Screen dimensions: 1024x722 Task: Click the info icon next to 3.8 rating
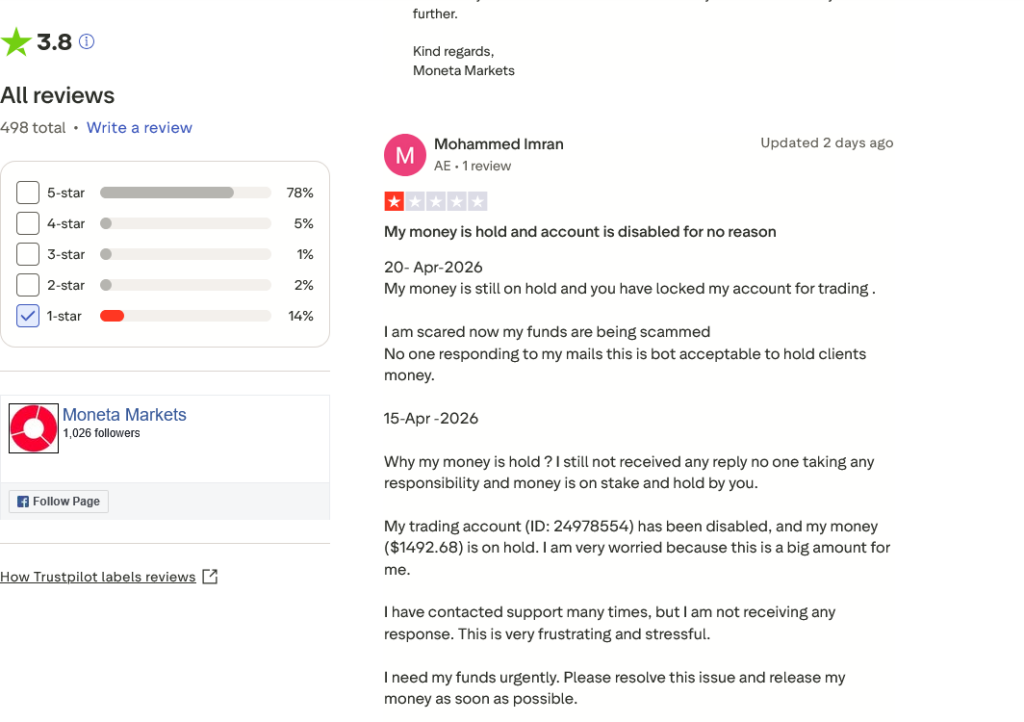click(87, 42)
